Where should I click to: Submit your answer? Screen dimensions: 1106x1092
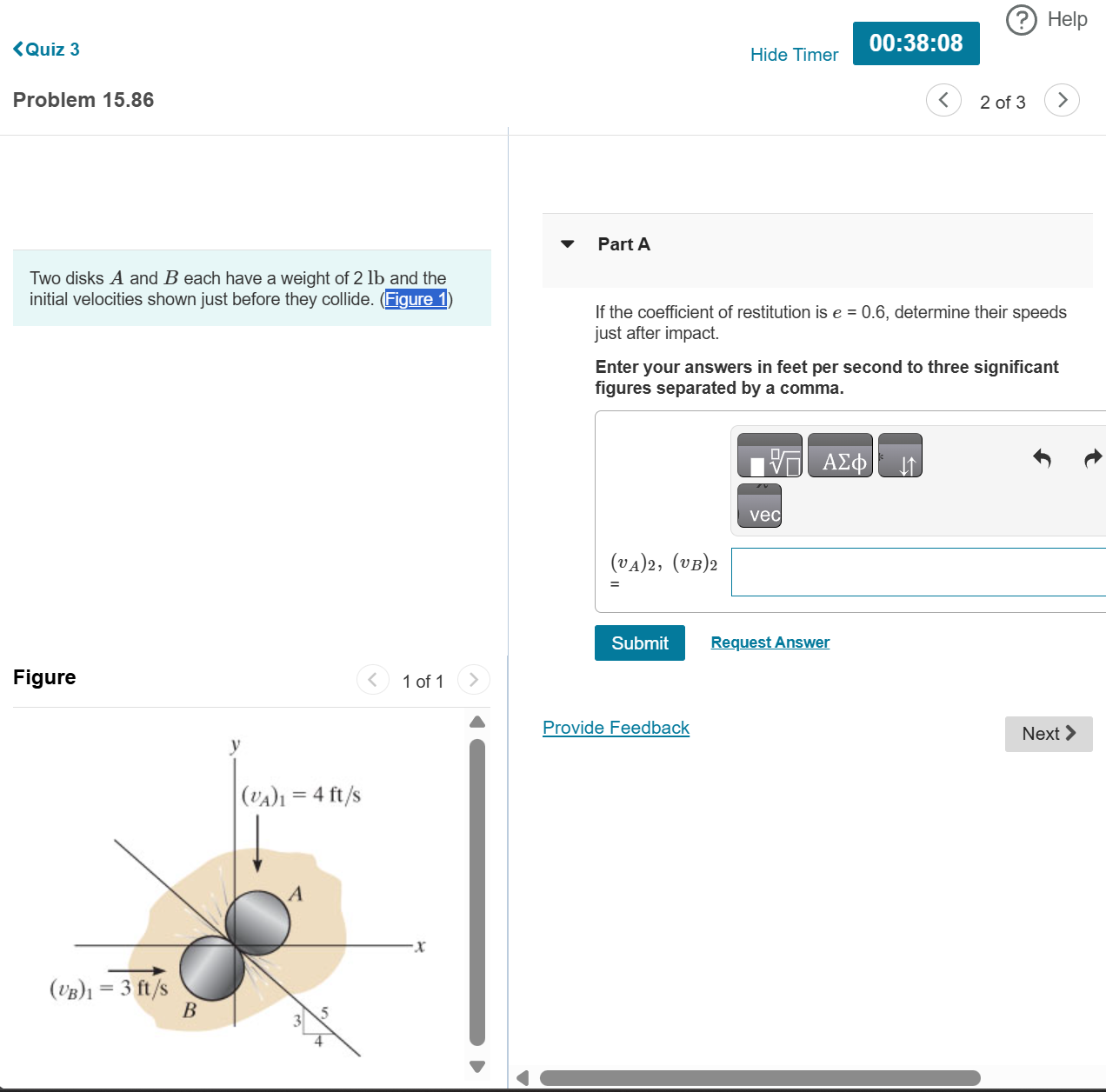click(x=639, y=643)
